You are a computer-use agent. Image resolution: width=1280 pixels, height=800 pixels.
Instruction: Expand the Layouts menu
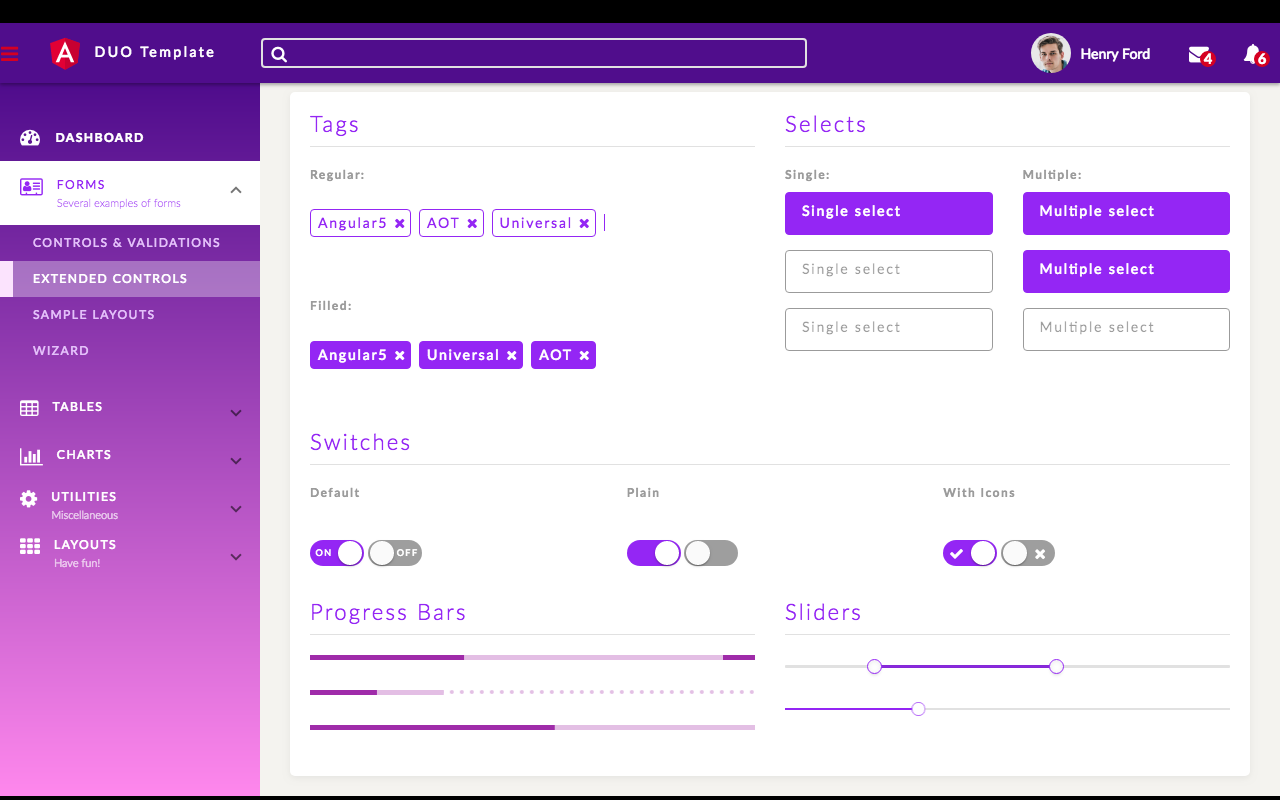pyautogui.click(x=236, y=557)
